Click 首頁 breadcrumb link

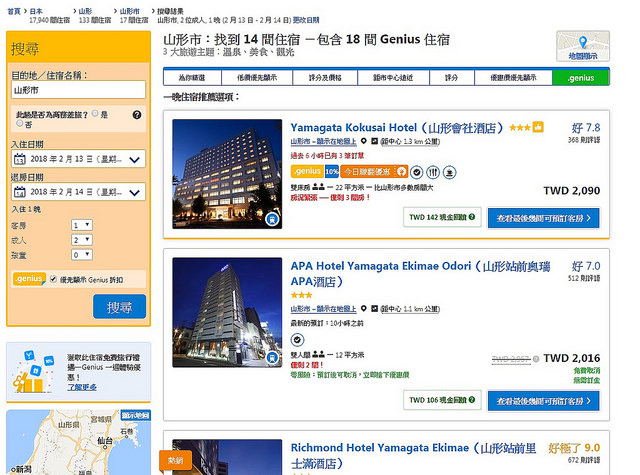14,11
